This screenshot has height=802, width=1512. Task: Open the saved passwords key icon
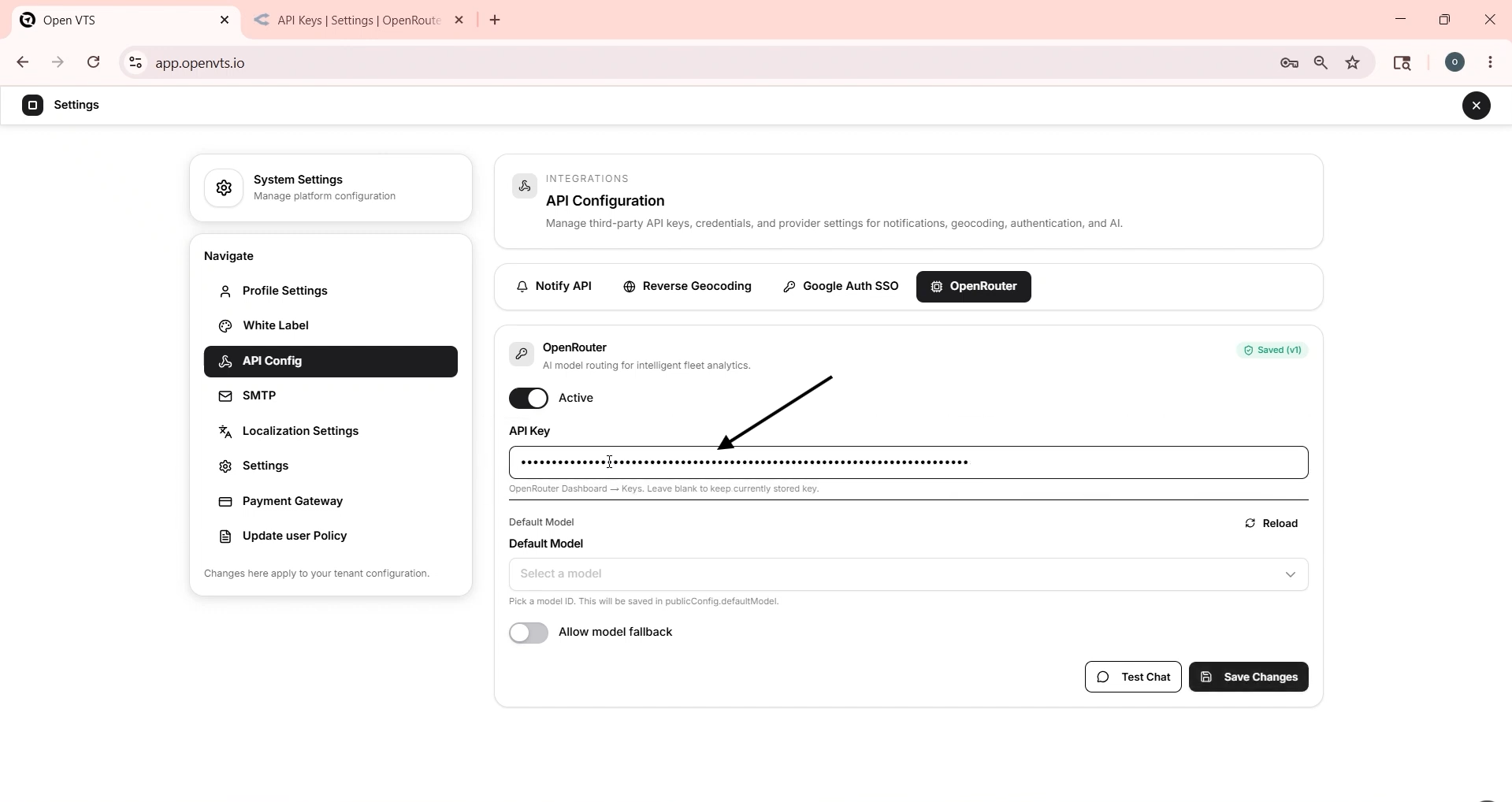point(1289,63)
